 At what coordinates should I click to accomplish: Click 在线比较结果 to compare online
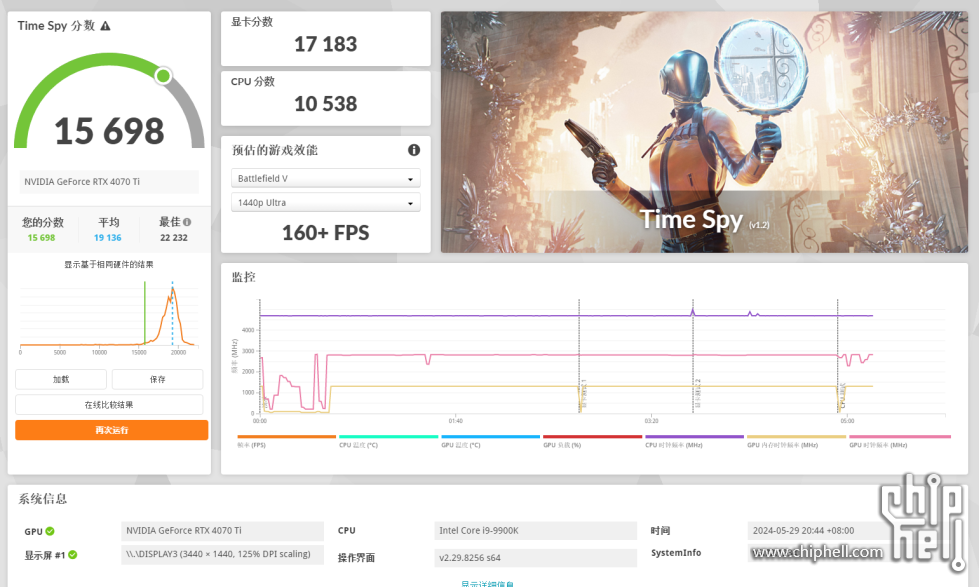[109, 405]
